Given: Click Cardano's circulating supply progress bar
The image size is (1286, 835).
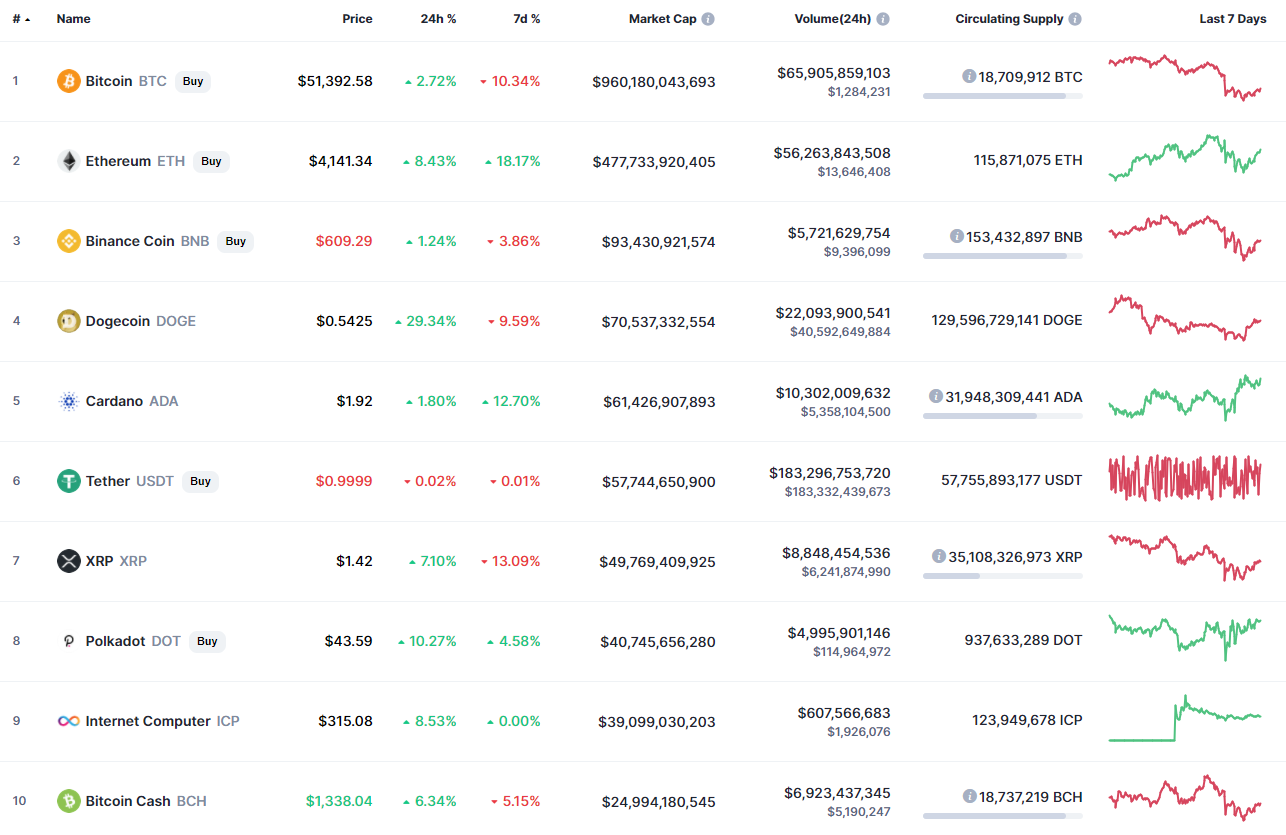Looking at the screenshot, I should 1002,416.
